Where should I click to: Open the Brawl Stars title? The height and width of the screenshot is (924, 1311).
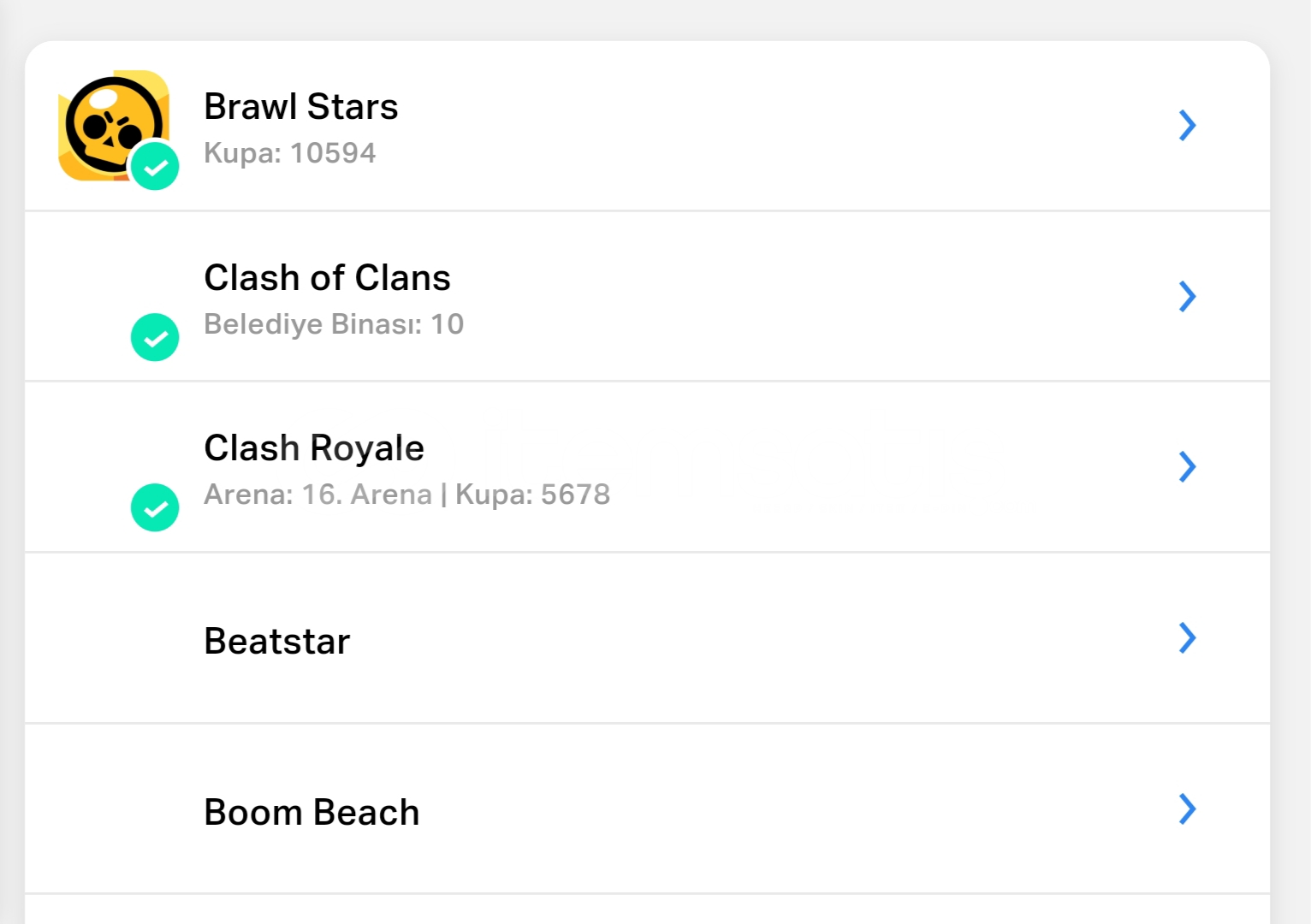click(x=301, y=107)
